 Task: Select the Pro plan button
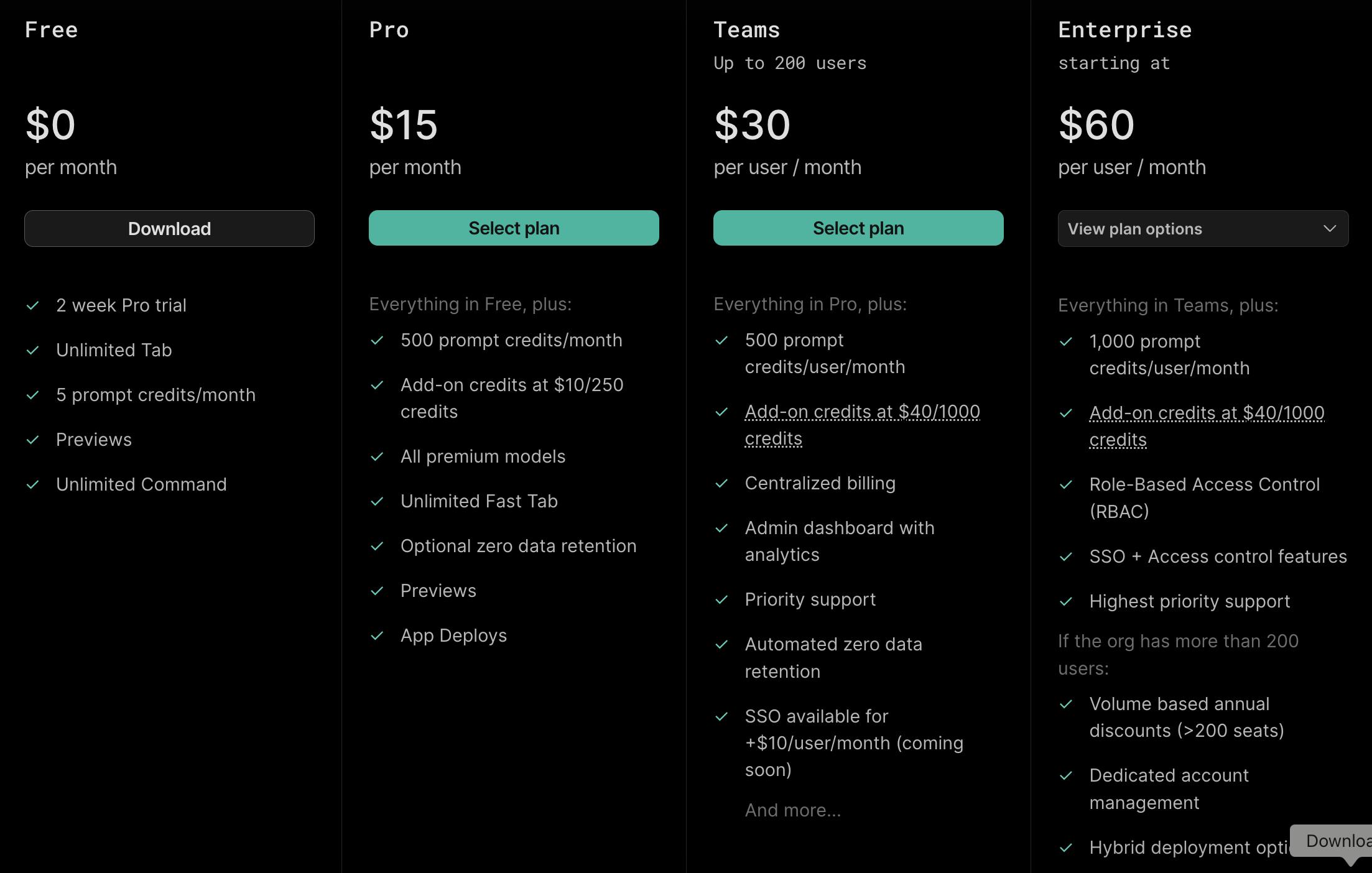(514, 228)
